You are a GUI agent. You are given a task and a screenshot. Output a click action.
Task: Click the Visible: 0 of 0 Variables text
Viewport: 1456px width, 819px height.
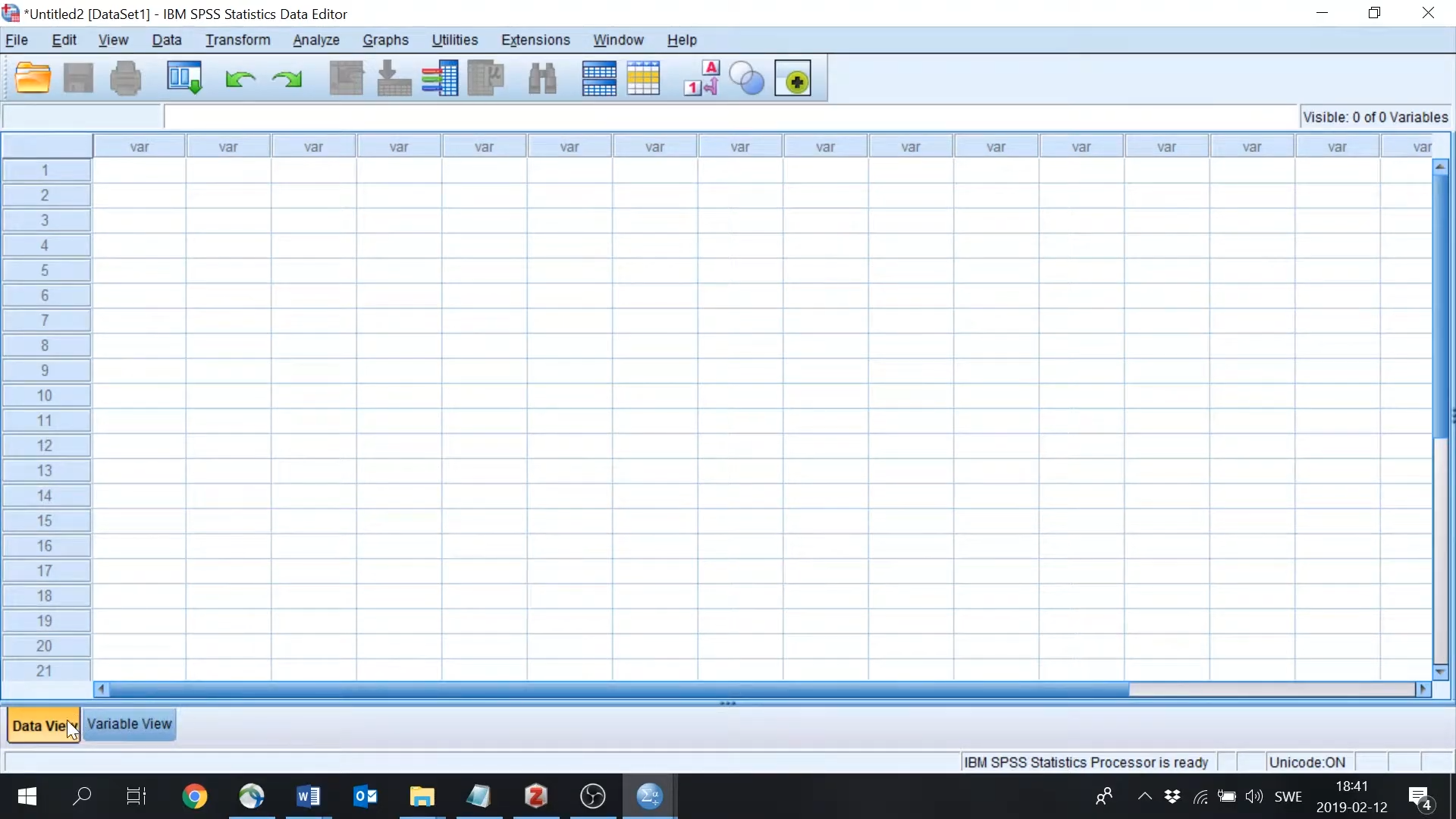click(x=1376, y=117)
